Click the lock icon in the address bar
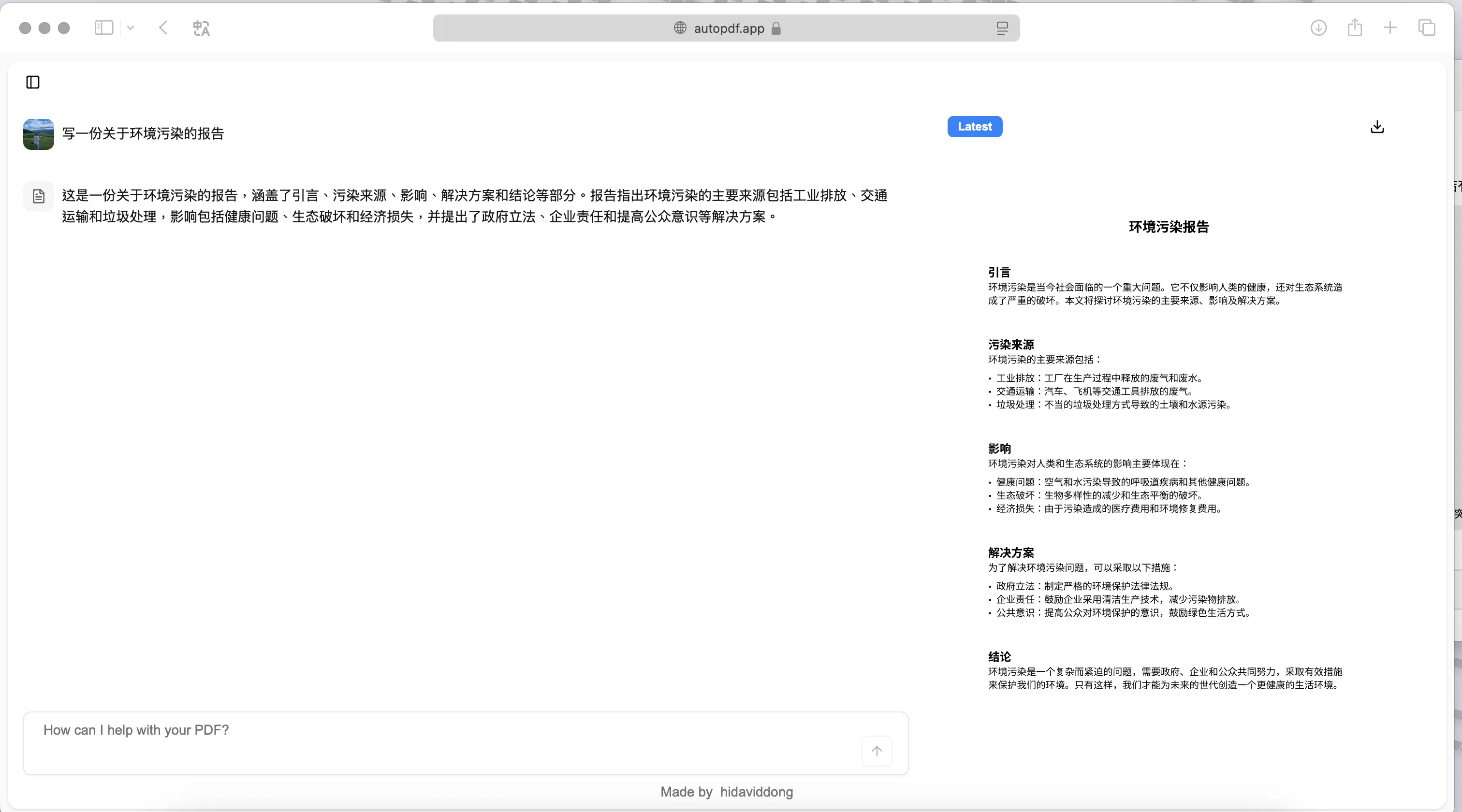The width and height of the screenshot is (1462, 812). pyautogui.click(x=776, y=29)
